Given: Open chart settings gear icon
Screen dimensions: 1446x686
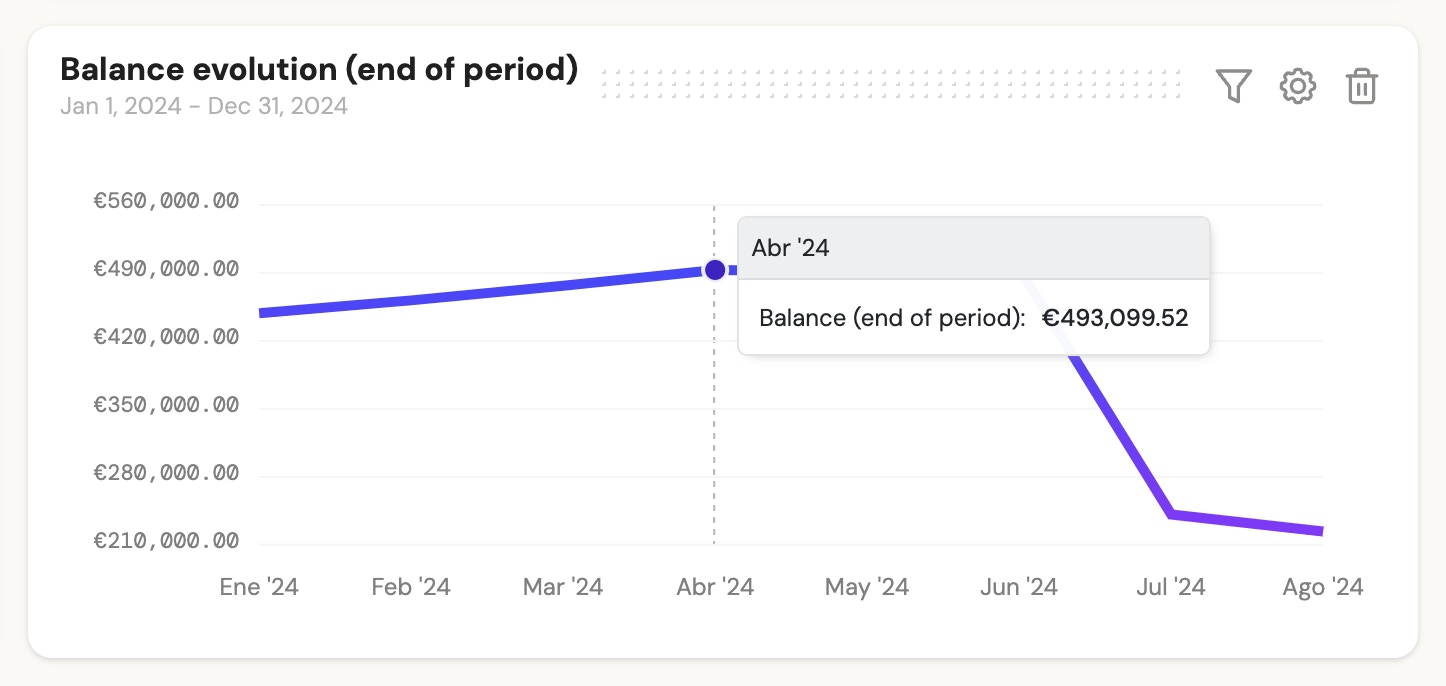Looking at the screenshot, I should tap(1298, 86).
